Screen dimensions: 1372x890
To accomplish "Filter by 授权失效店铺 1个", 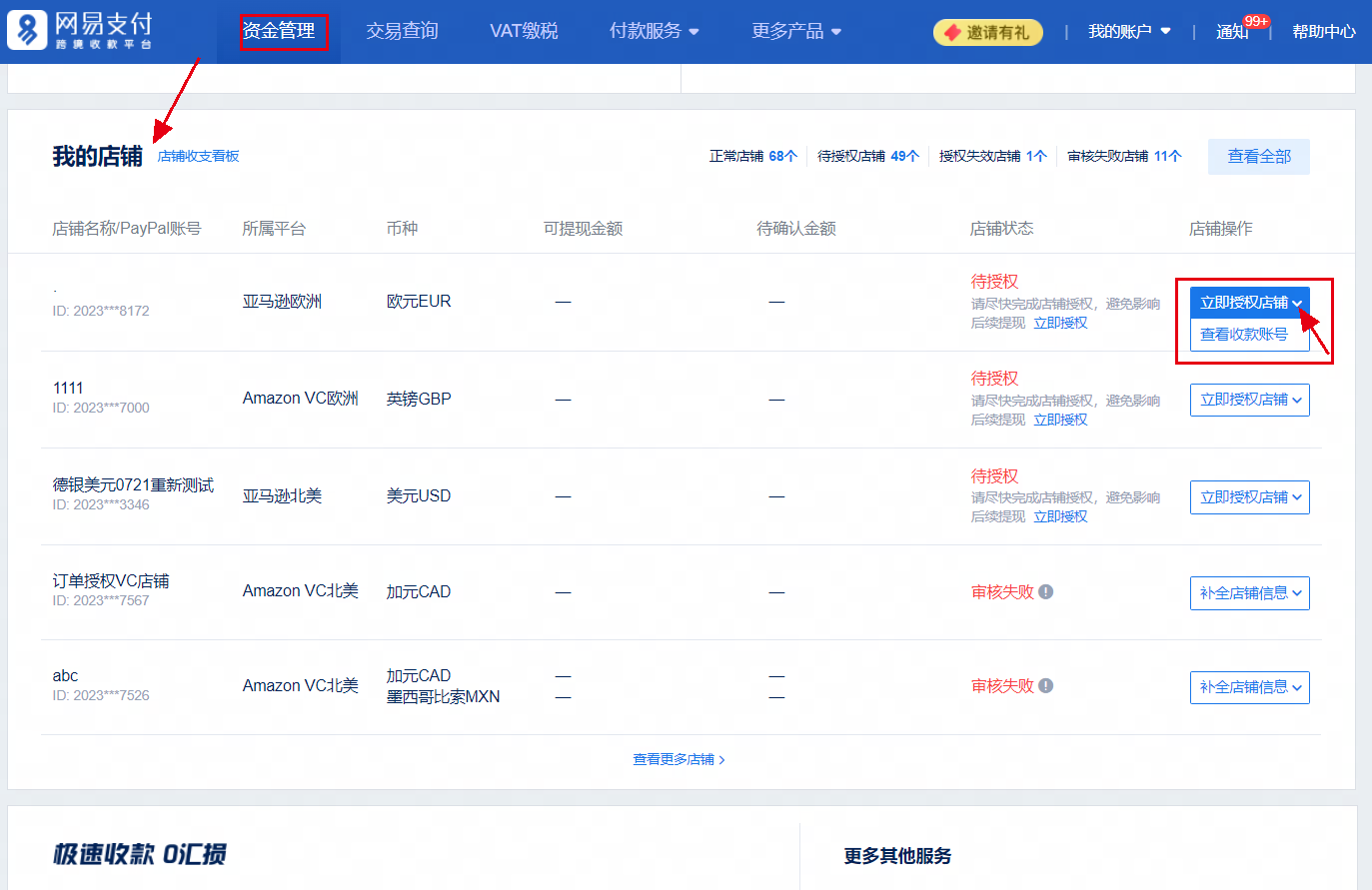I will coord(993,156).
